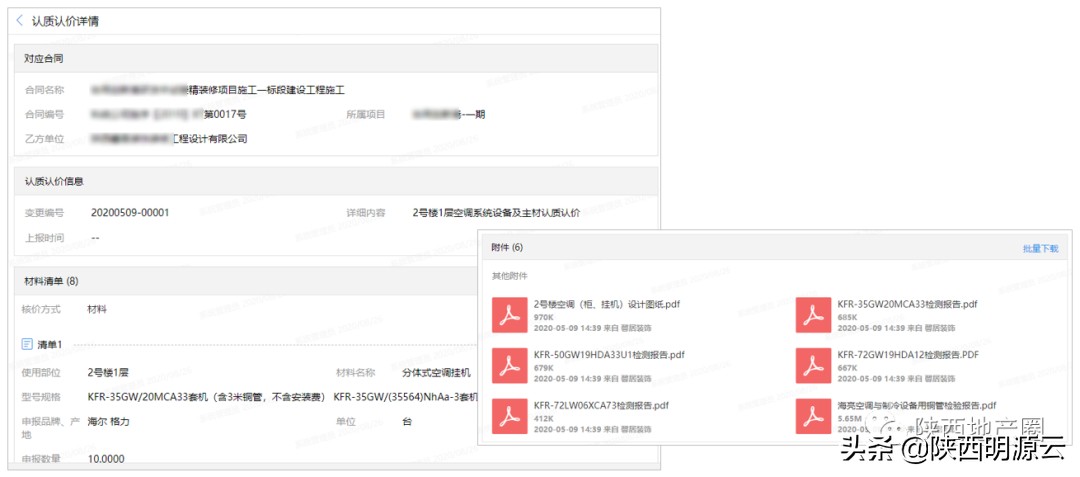
Task: Select the 附件 (6) panel header
Action: [775, 248]
